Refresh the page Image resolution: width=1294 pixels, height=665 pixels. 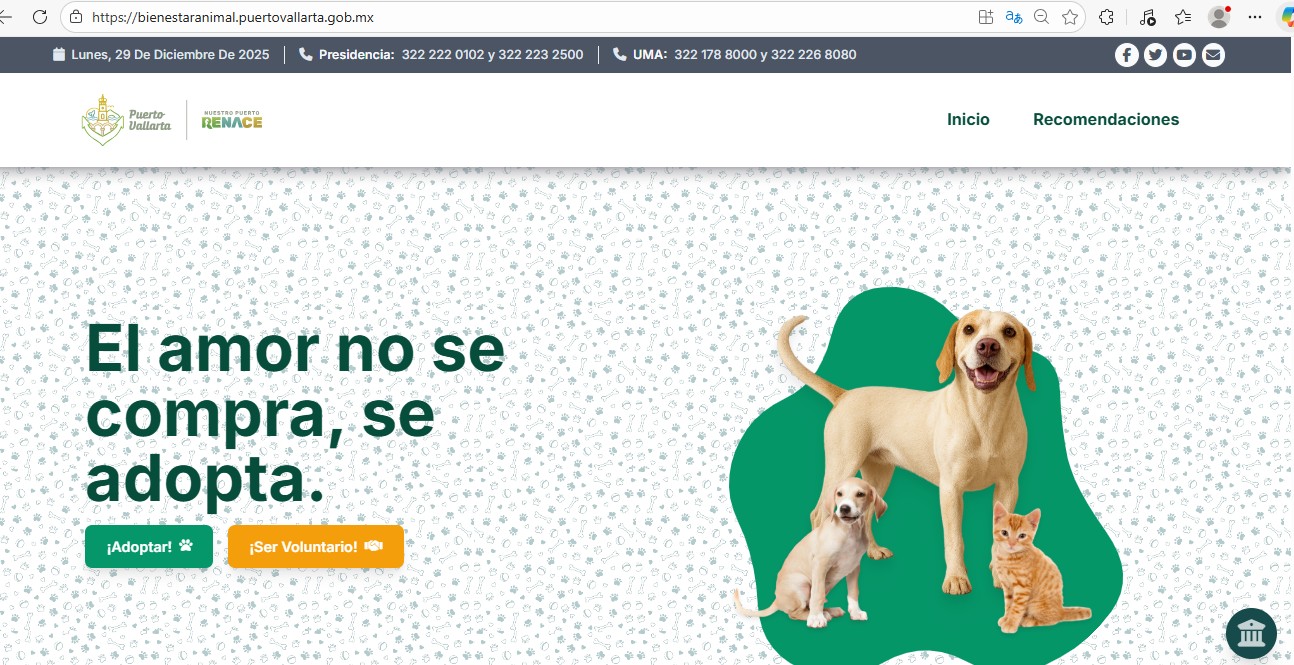pos(40,17)
